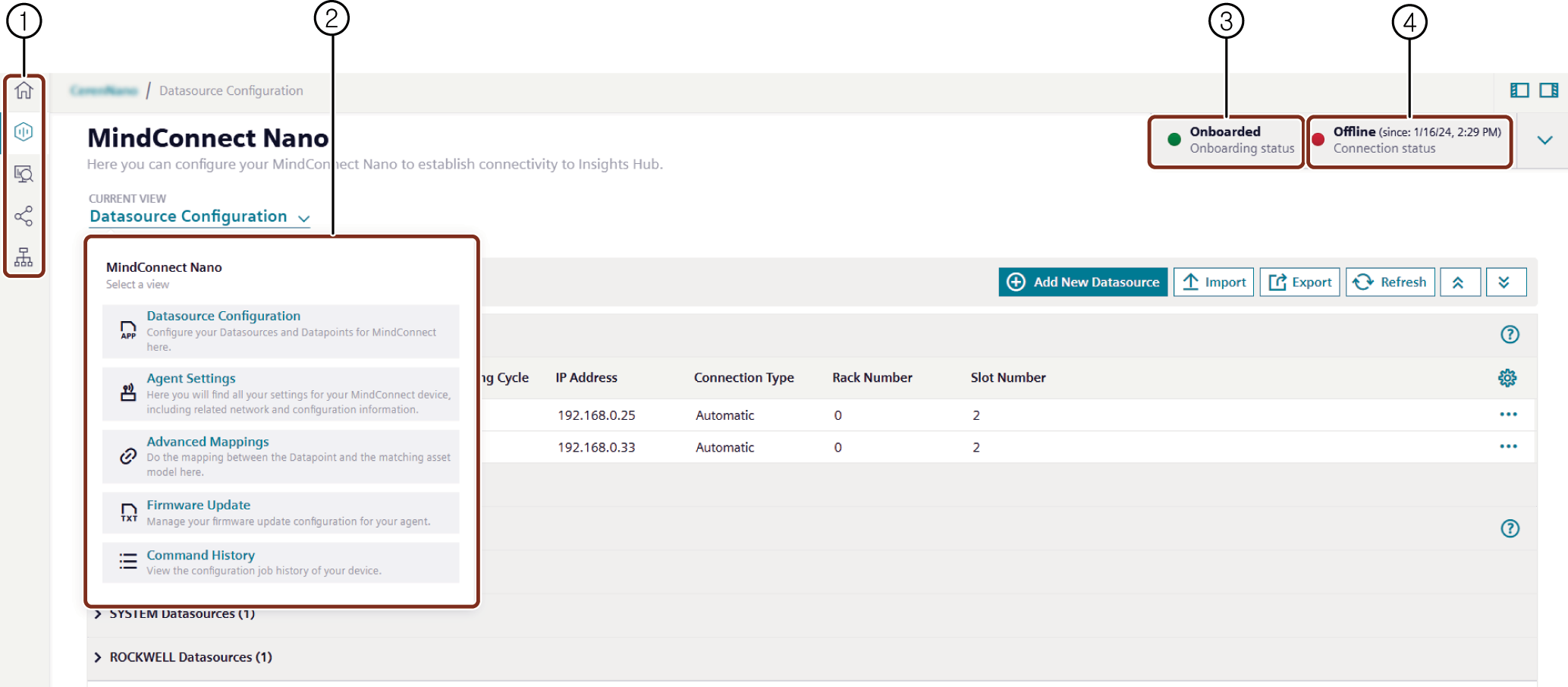Select Firmware Update view
The image size is (1568, 687).
point(281,513)
